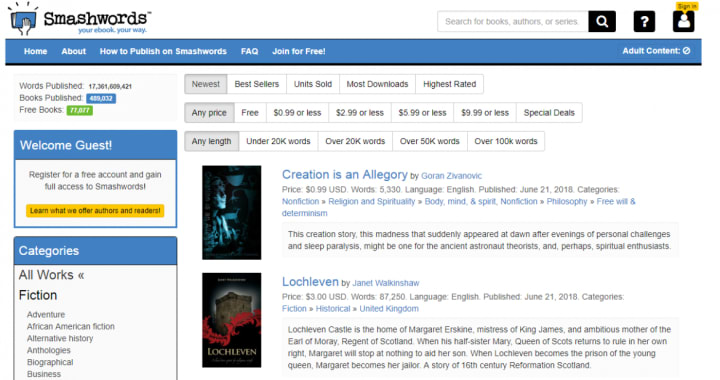Filter price $2.99 or less
The width and height of the screenshot is (720, 380).
(360, 112)
